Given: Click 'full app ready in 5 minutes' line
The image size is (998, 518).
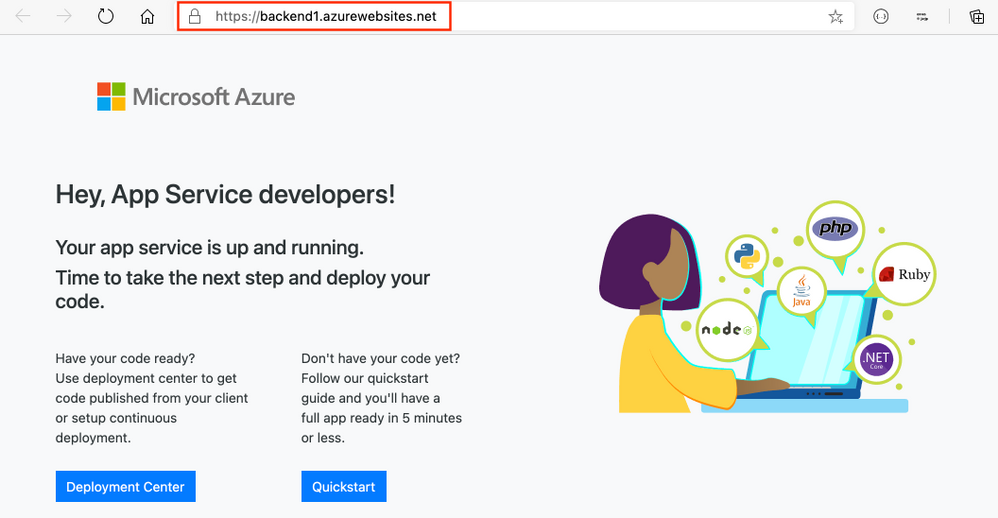Looking at the screenshot, I should [x=381, y=418].
